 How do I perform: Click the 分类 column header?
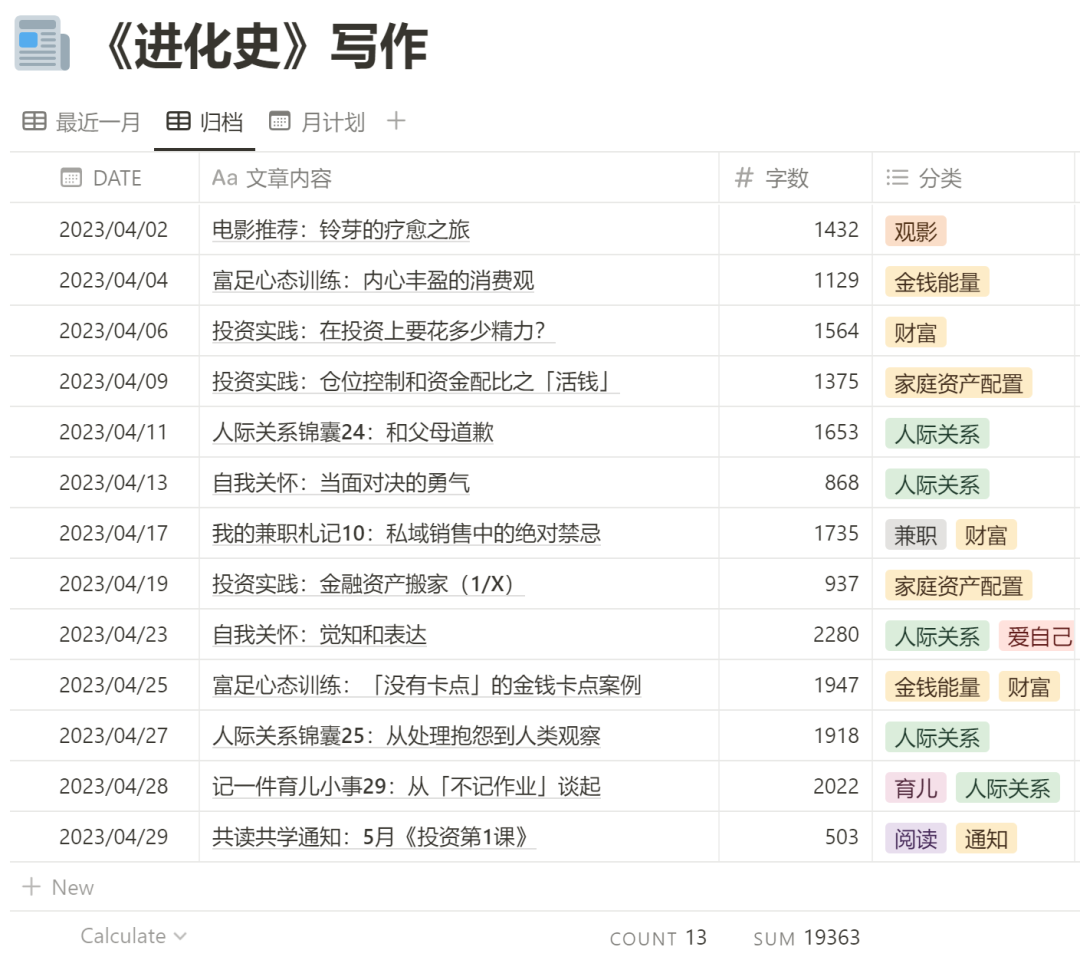point(973,178)
